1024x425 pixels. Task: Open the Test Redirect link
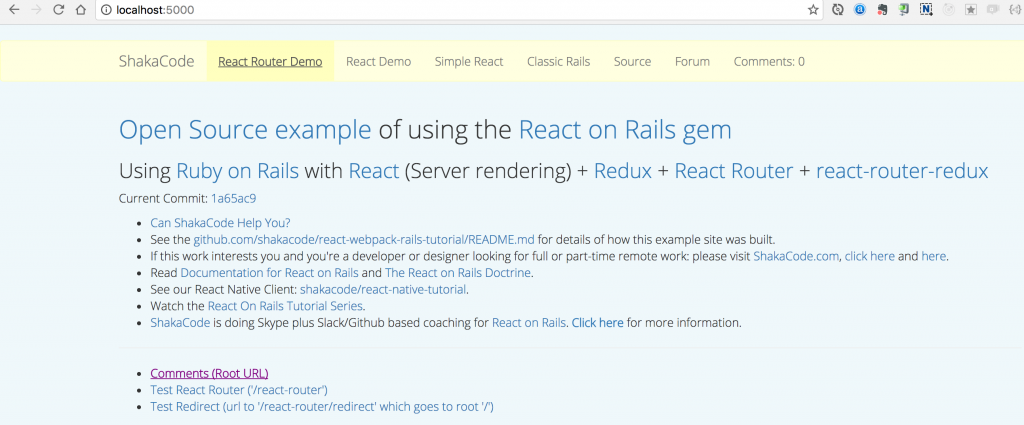(x=322, y=407)
